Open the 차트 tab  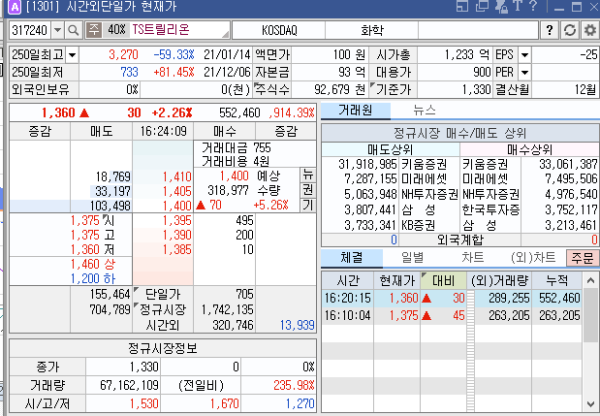pos(473,258)
